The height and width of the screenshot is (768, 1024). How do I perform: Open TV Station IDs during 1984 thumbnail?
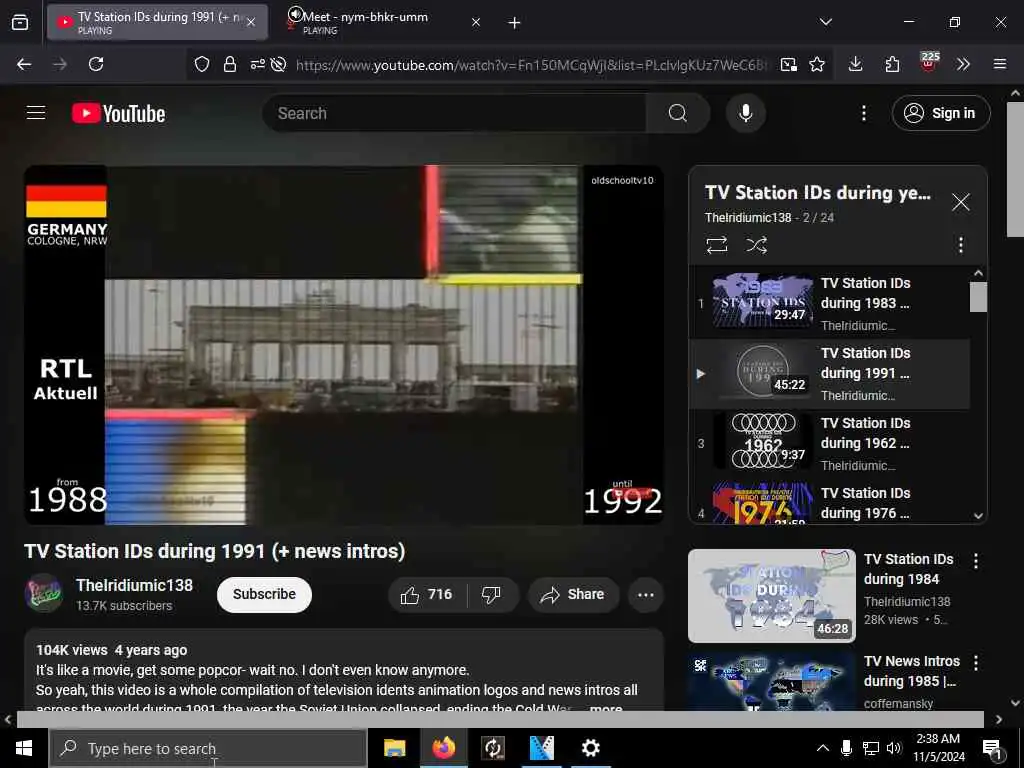click(771, 596)
